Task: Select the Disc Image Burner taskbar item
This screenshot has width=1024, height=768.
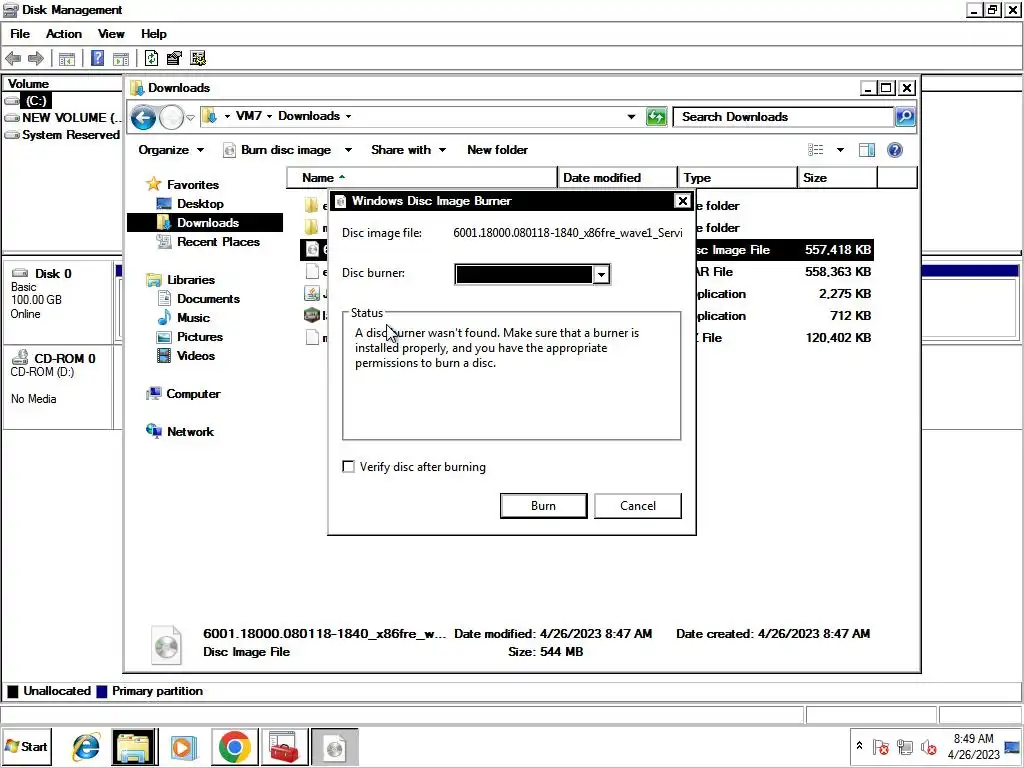Action: (x=334, y=747)
